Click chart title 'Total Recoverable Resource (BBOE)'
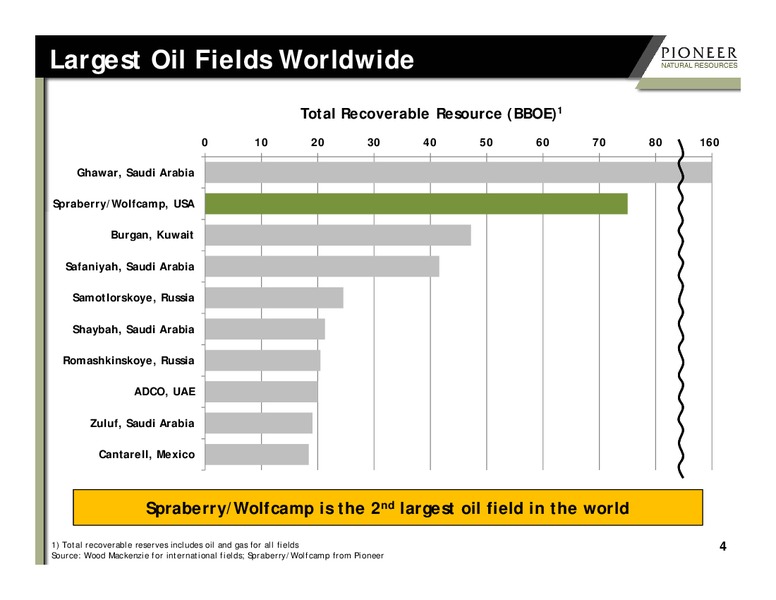Screen dimensions: 776x600 click(431, 114)
